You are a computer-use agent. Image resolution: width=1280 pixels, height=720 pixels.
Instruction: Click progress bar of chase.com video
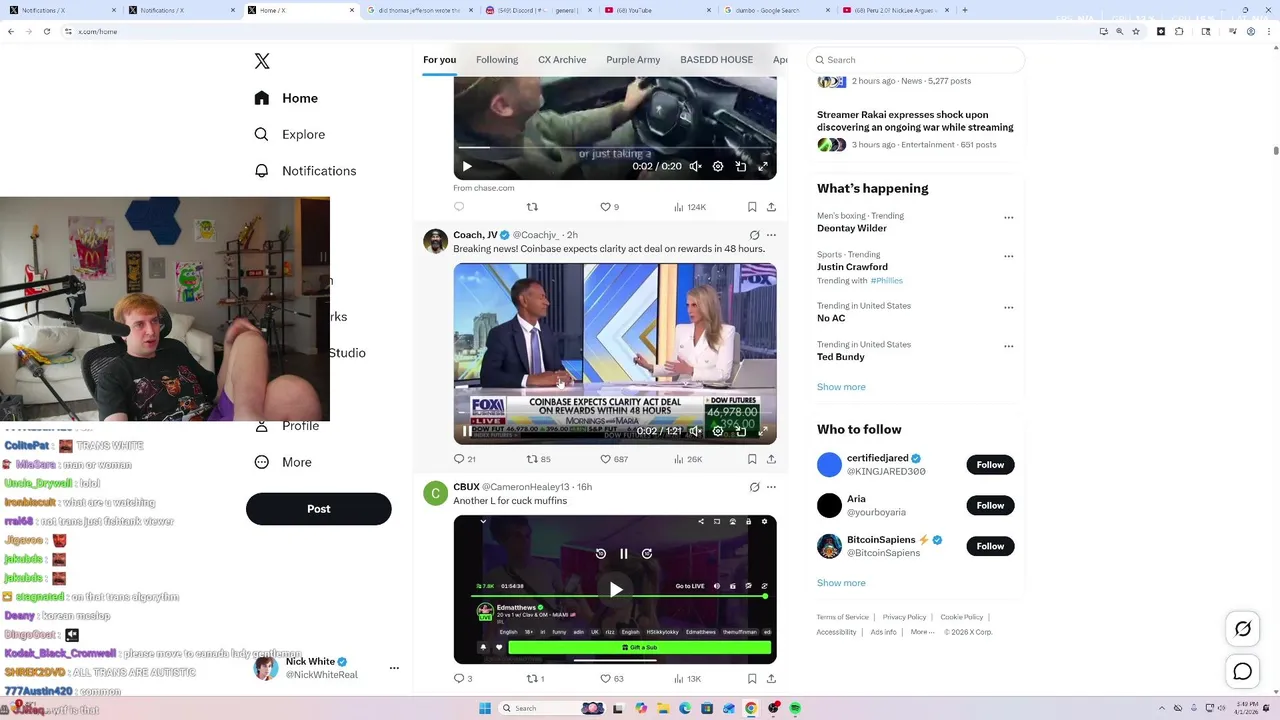tap(615, 148)
